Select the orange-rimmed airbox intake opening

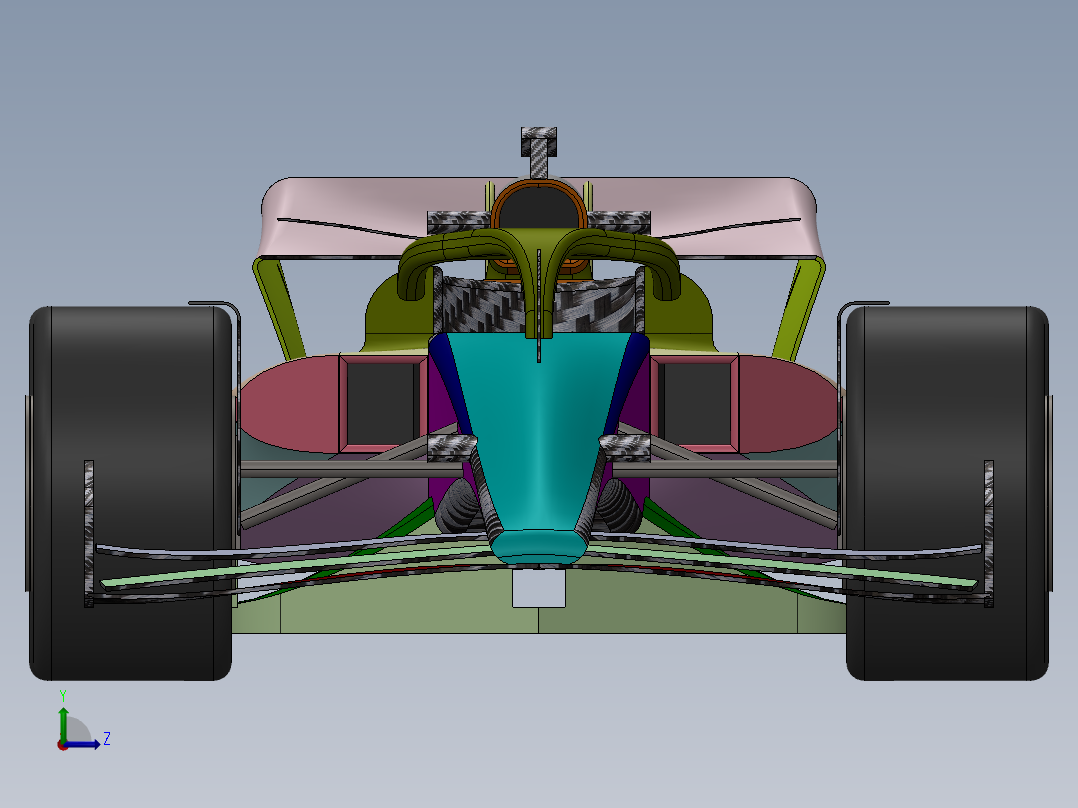click(x=538, y=206)
